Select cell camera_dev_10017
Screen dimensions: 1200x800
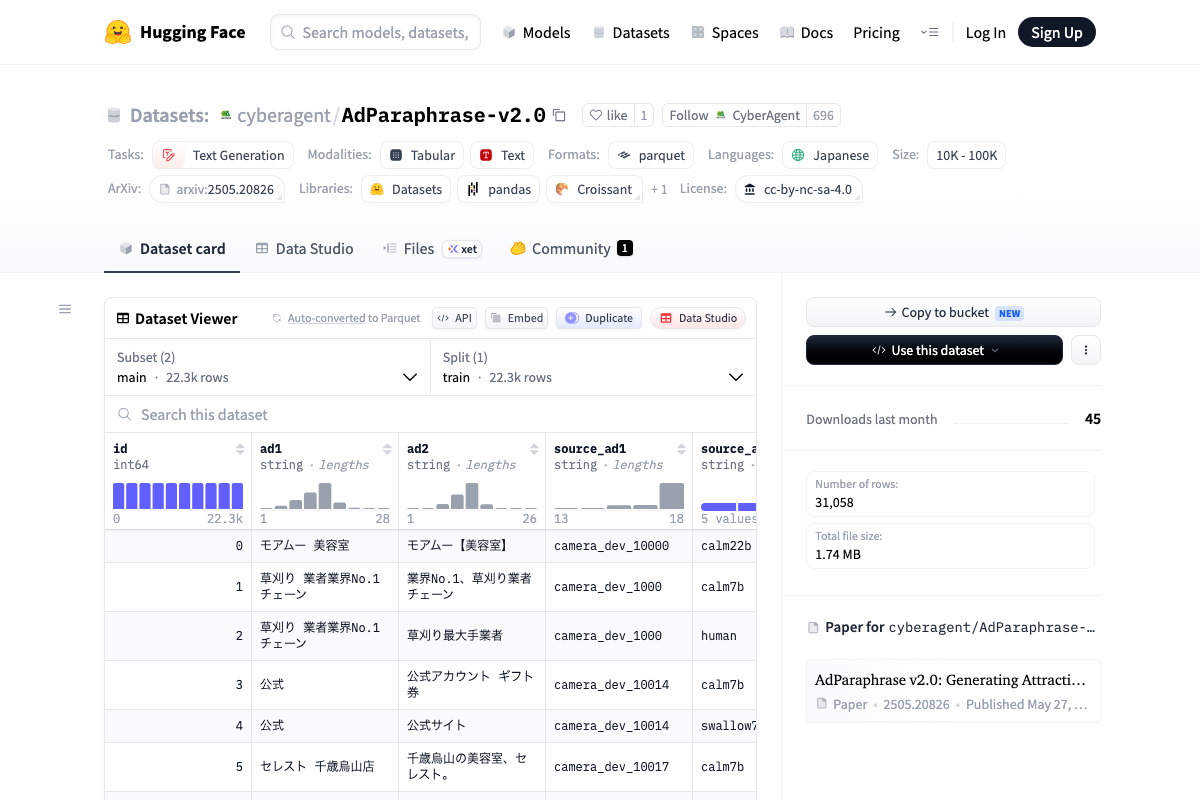point(619,767)
